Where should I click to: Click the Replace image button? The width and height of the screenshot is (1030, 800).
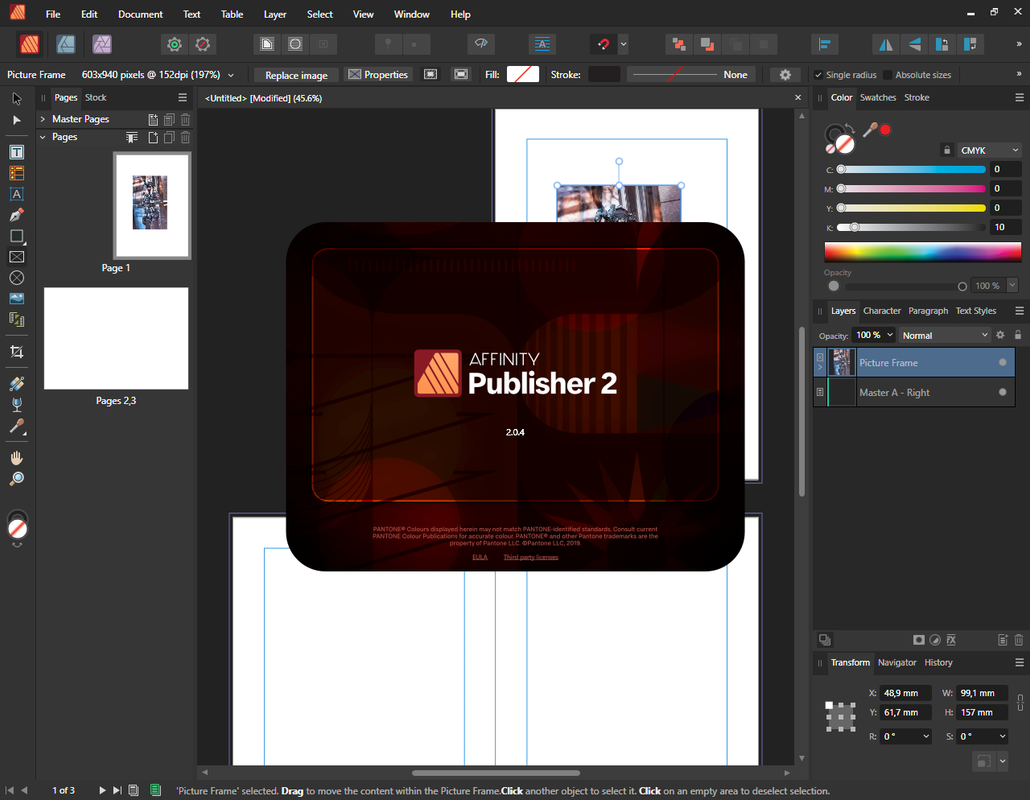click(296, 75)
